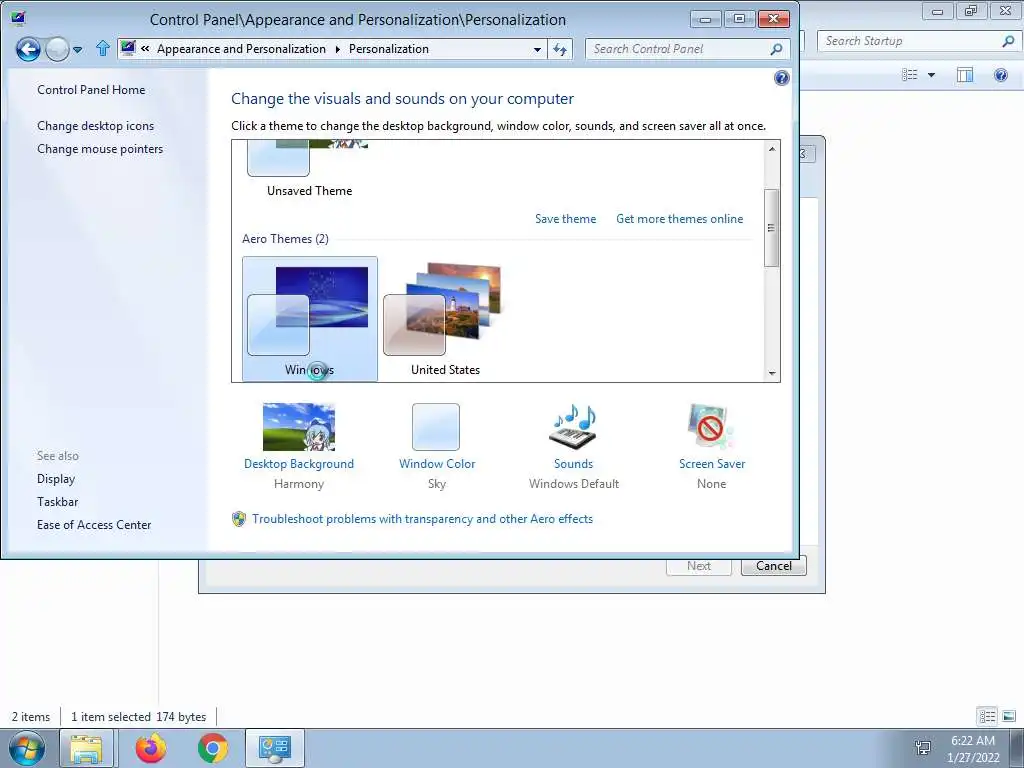This screenshot has width=1024, height=768.
Task: Open Desktop Background picture icon
Action: tap(298, 427)
